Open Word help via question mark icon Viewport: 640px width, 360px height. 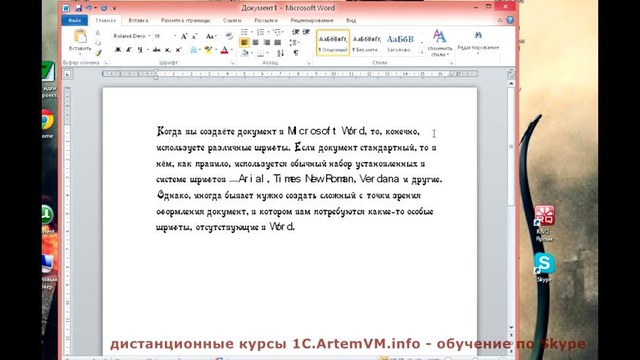coord(510,20)
